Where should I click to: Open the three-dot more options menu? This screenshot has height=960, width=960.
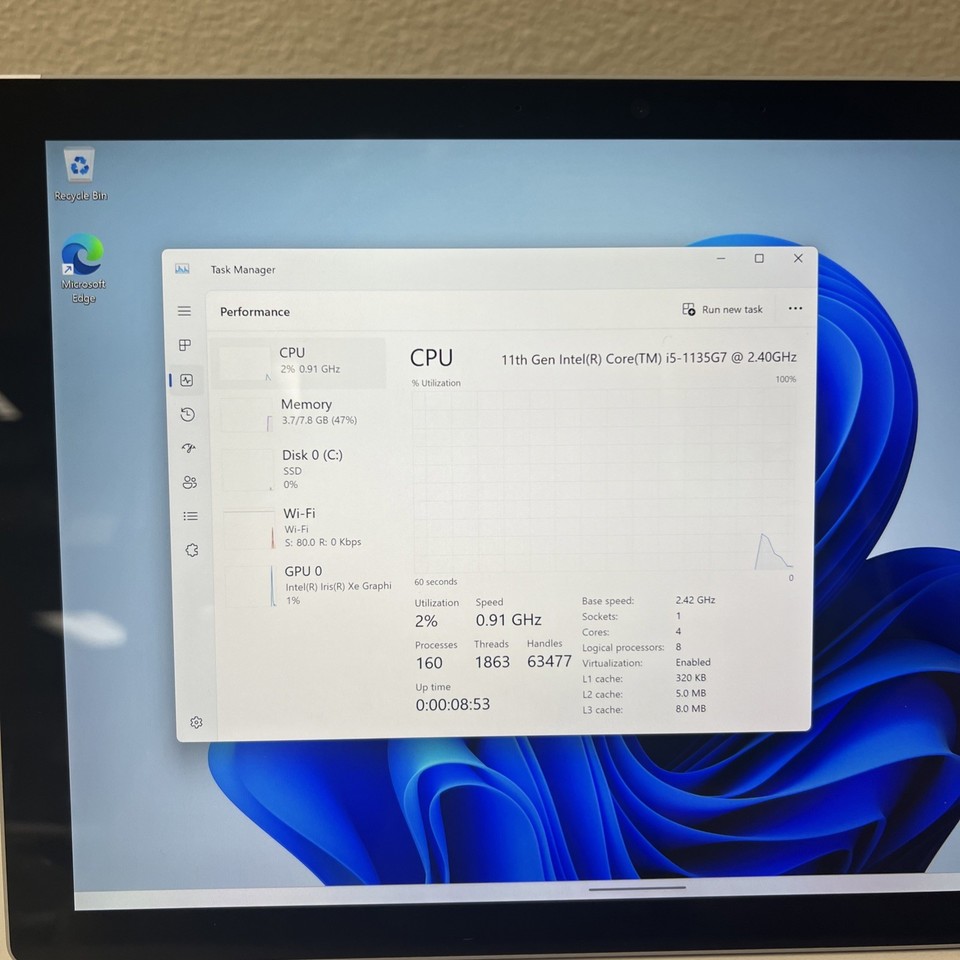tap(795, 308)
